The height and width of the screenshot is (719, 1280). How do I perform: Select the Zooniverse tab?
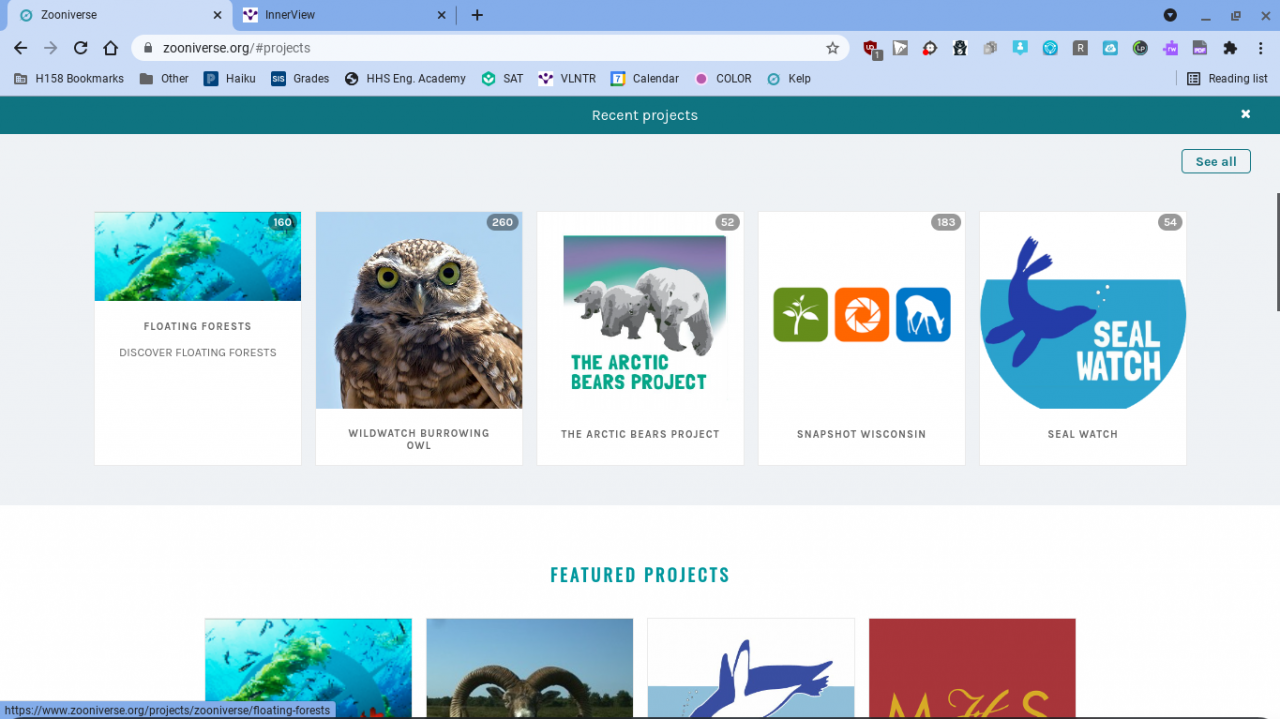coord(120,15)
